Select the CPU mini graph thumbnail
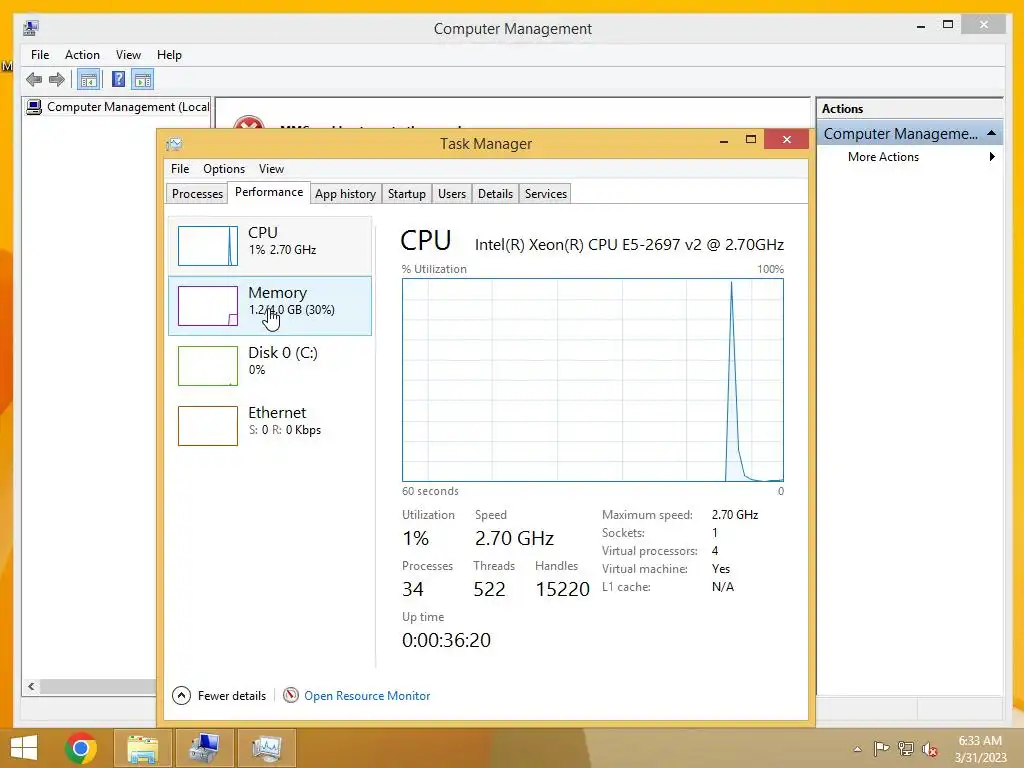The width and height of the screenshot is (1024, 768). (208, 246)
